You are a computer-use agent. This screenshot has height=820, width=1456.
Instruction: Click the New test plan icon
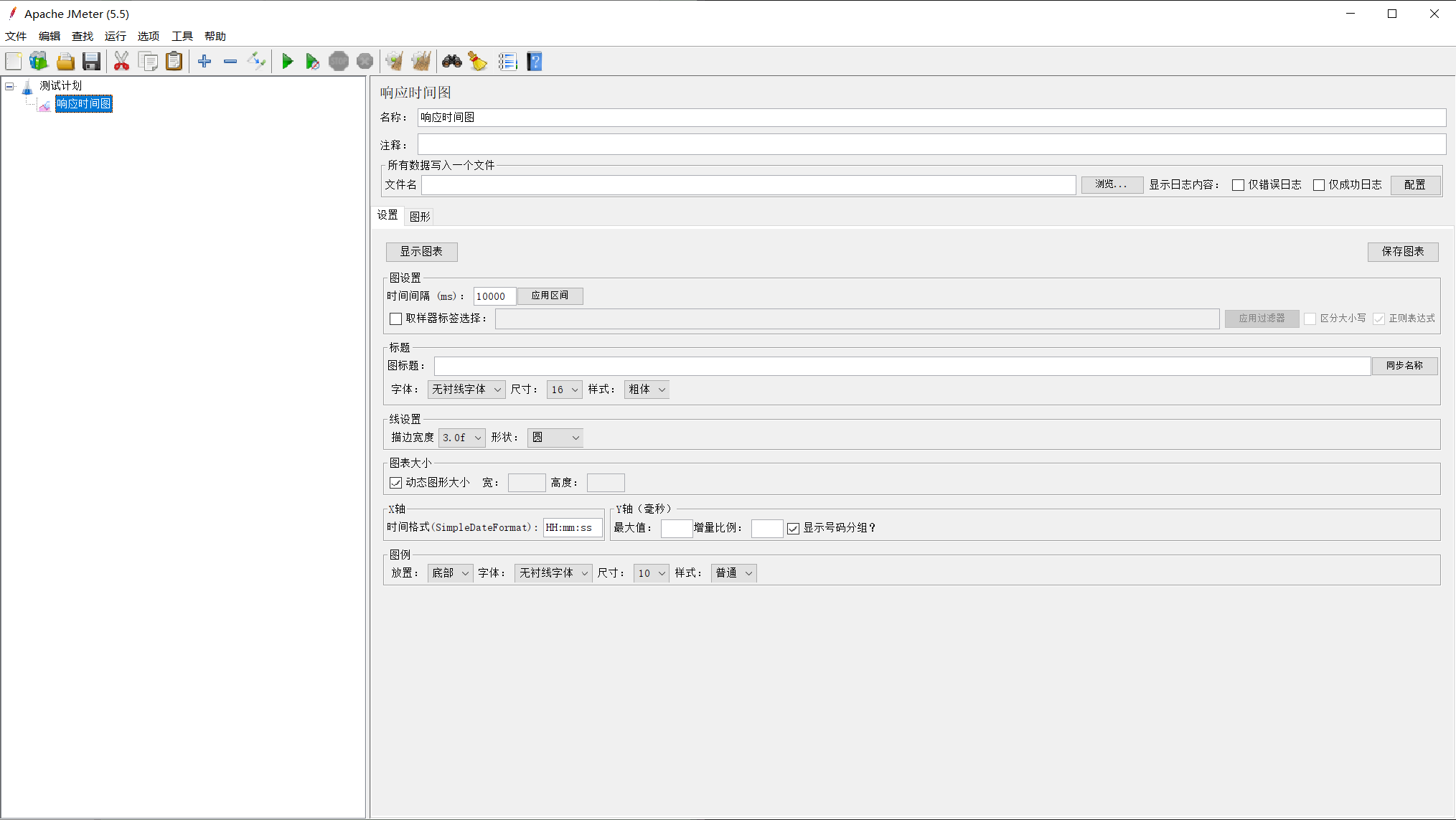[14, 62]
